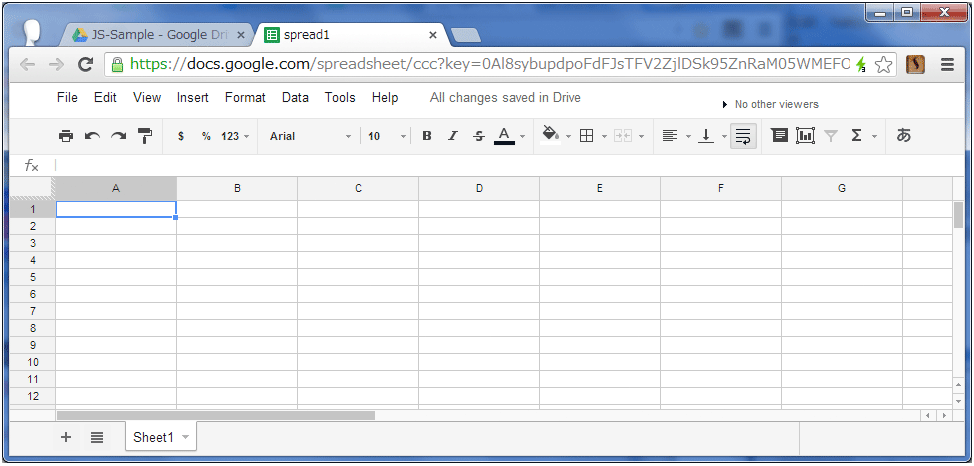Switch to JS-Sample Google Drive tab

[153, 35]
